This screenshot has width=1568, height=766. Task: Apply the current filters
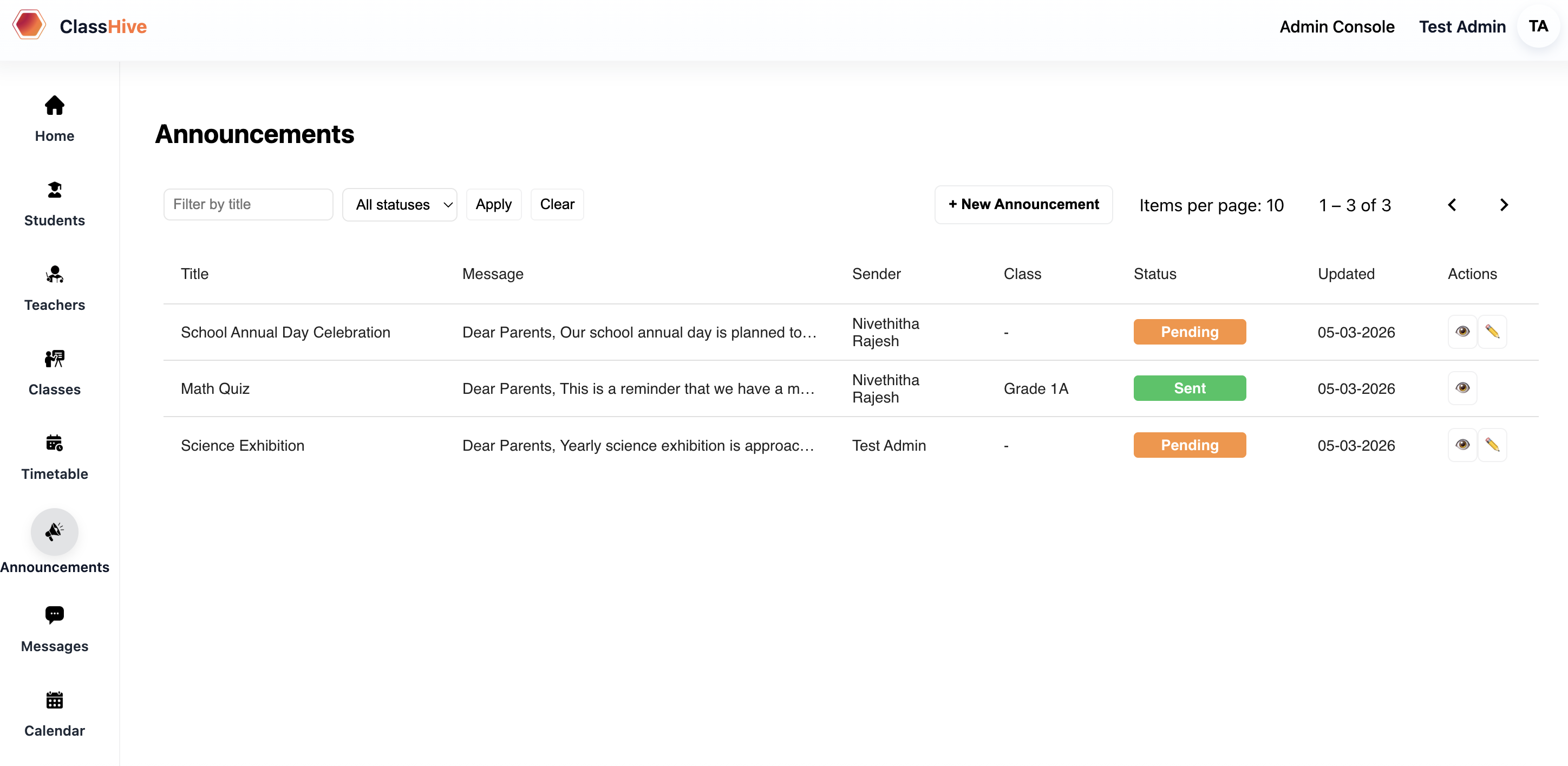click(x=494, y=204)
